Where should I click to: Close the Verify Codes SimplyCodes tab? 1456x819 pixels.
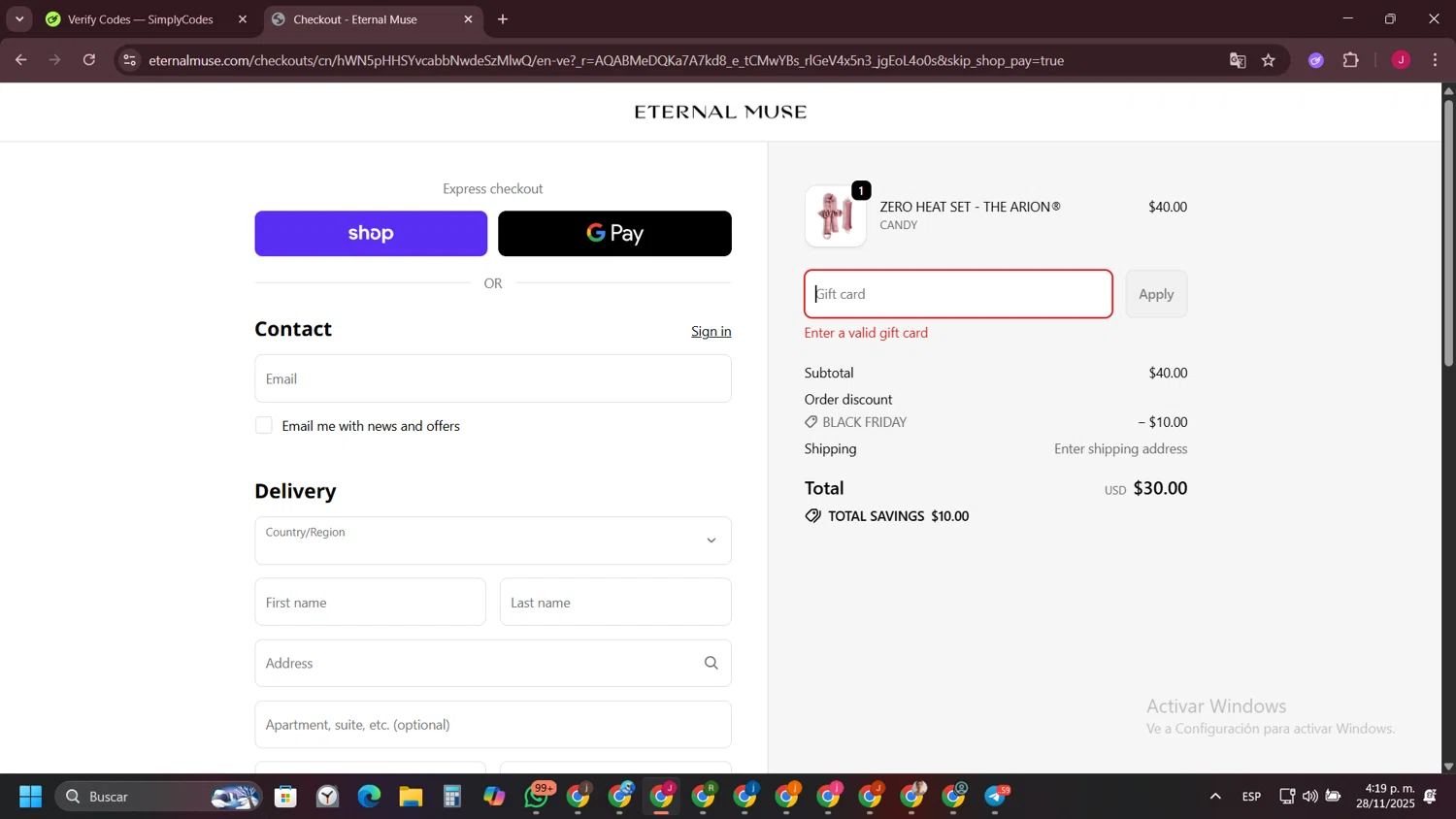click(243, 19)
